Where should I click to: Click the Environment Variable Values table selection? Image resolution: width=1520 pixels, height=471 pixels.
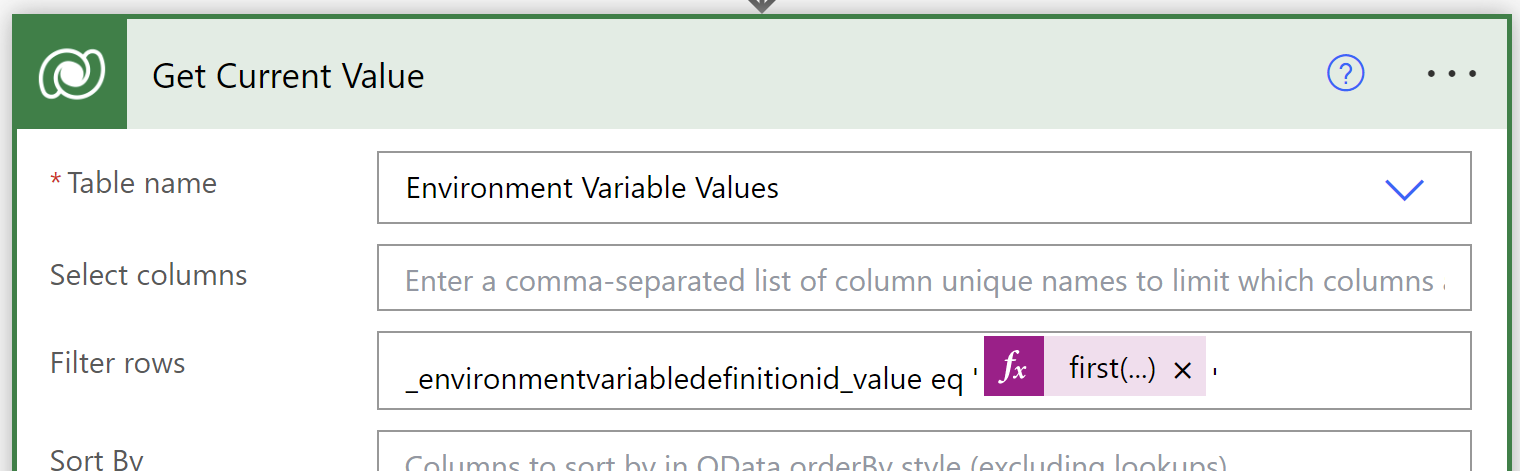tap(592, 188)
